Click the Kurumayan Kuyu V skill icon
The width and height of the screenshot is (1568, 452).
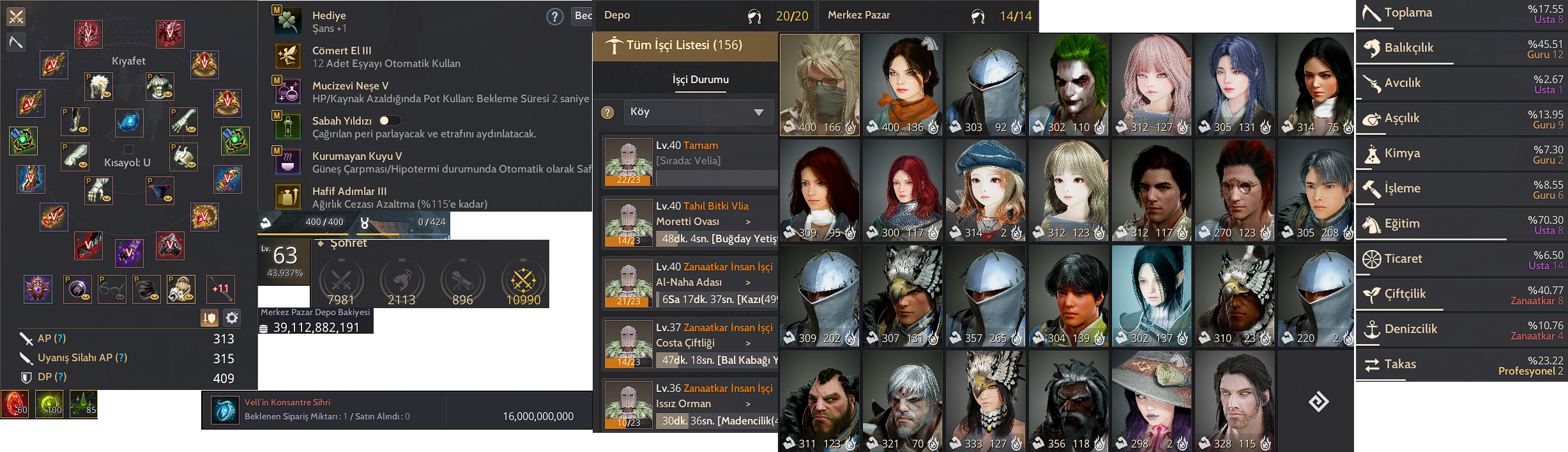[288, 162]
